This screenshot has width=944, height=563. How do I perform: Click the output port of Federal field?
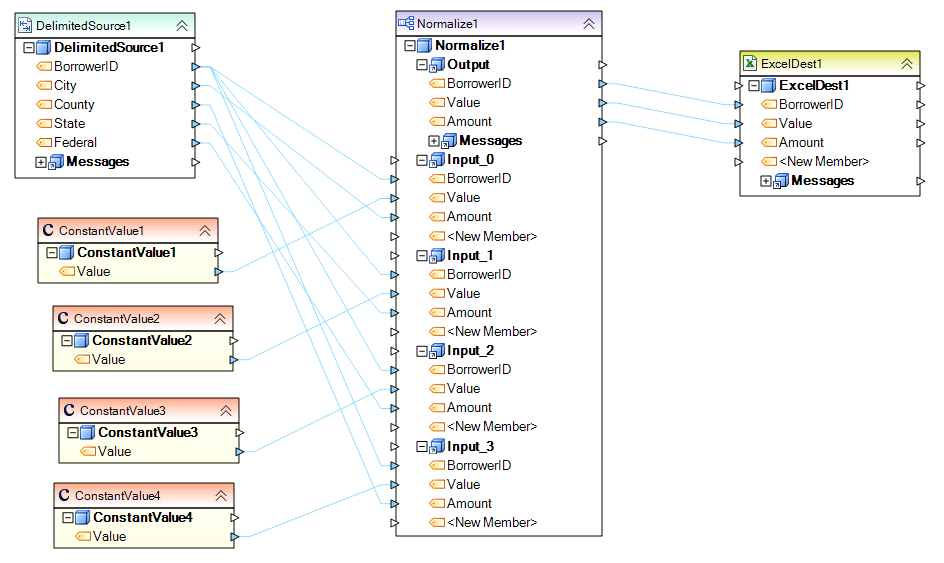pos(196,143)
